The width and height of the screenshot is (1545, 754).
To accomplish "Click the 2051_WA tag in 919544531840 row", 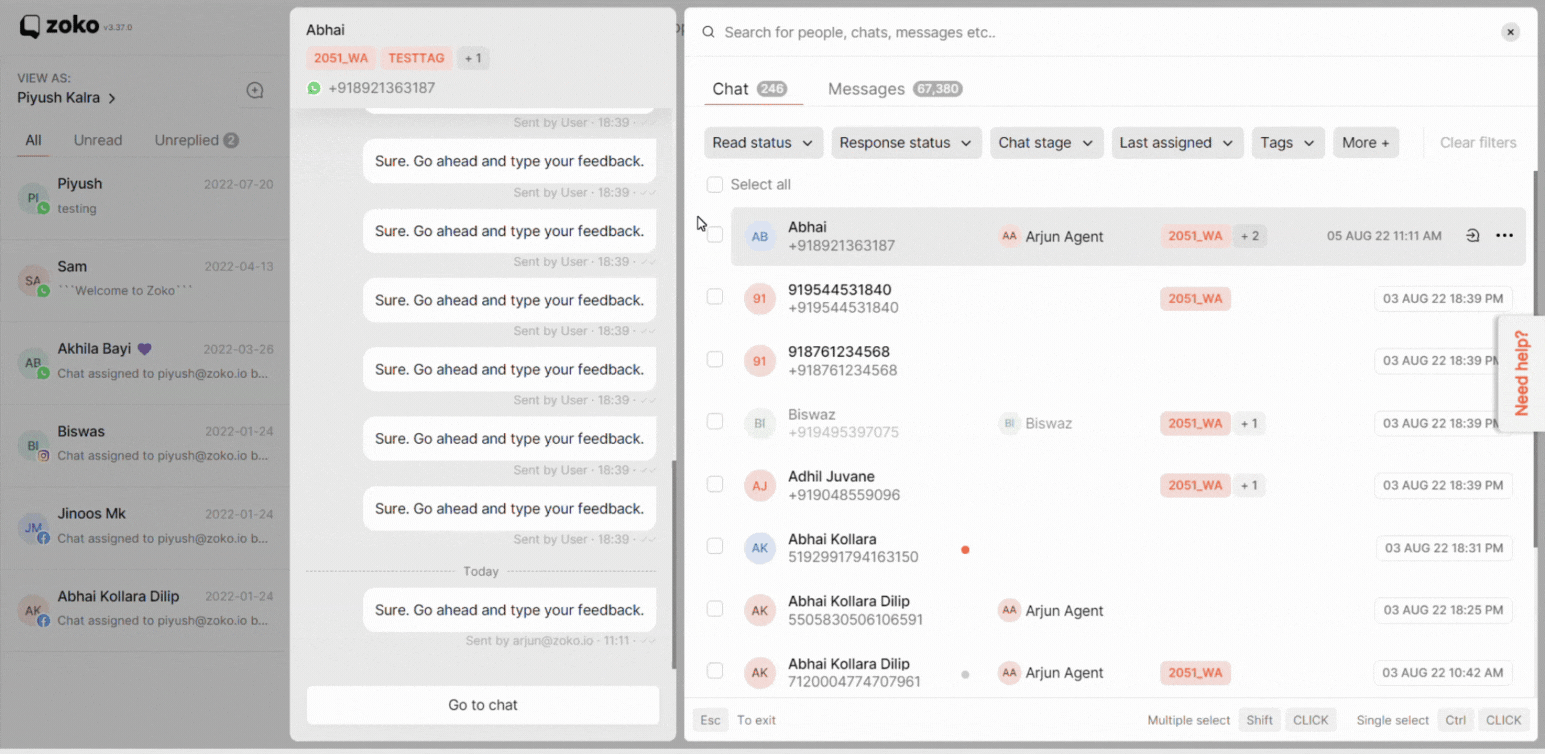I will coord(1195,298).
